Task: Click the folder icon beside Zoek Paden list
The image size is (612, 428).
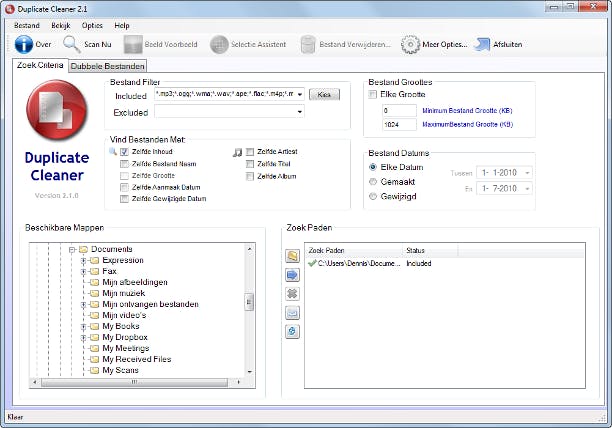Action: (292, 256)
